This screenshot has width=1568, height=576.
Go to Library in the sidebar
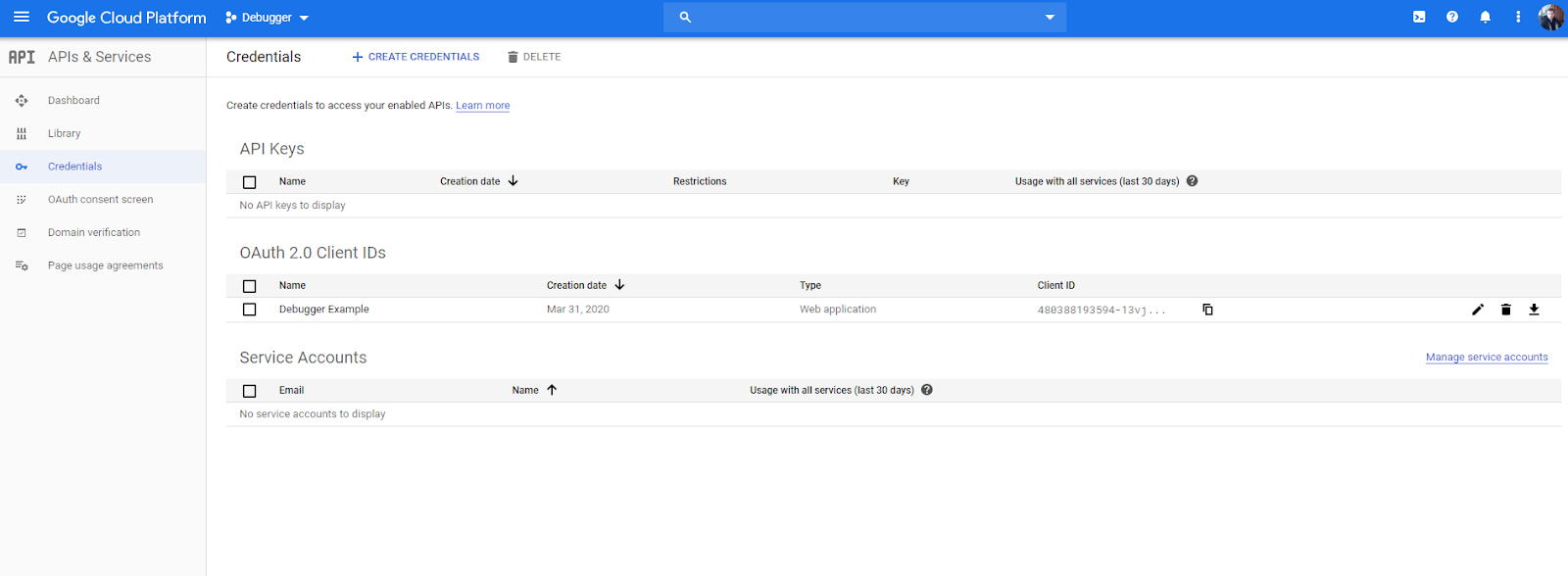[64, 133]
